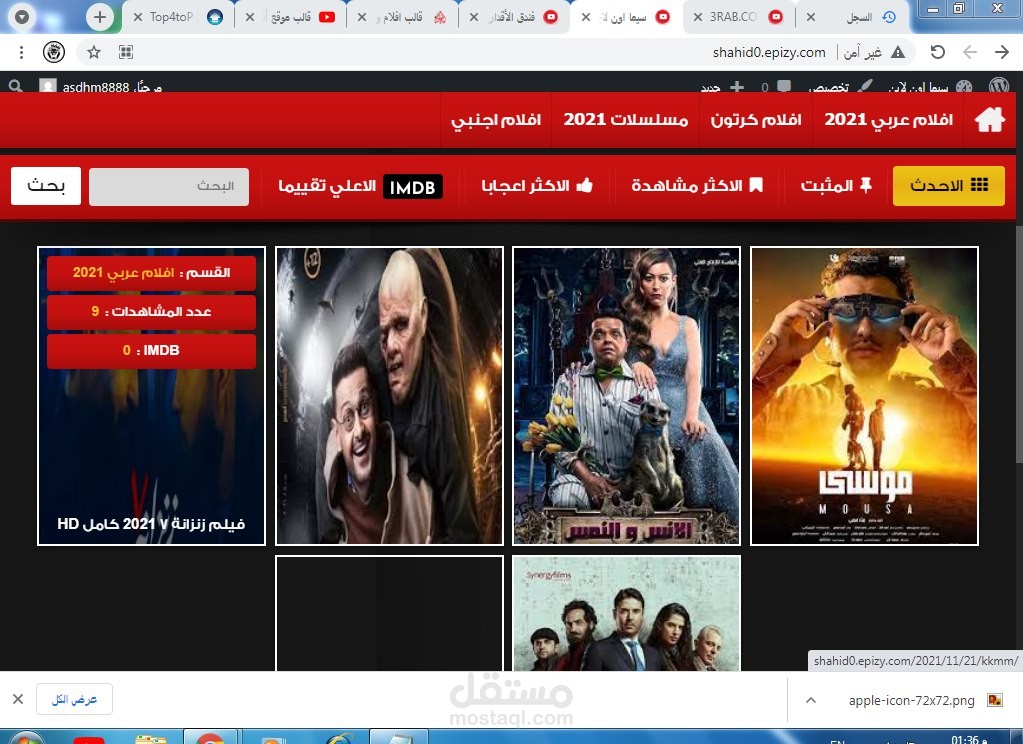Open the apple-icon-72x72.png downloaded file
Viewport: 1023px width, 744px height.
tap(925, 700)
